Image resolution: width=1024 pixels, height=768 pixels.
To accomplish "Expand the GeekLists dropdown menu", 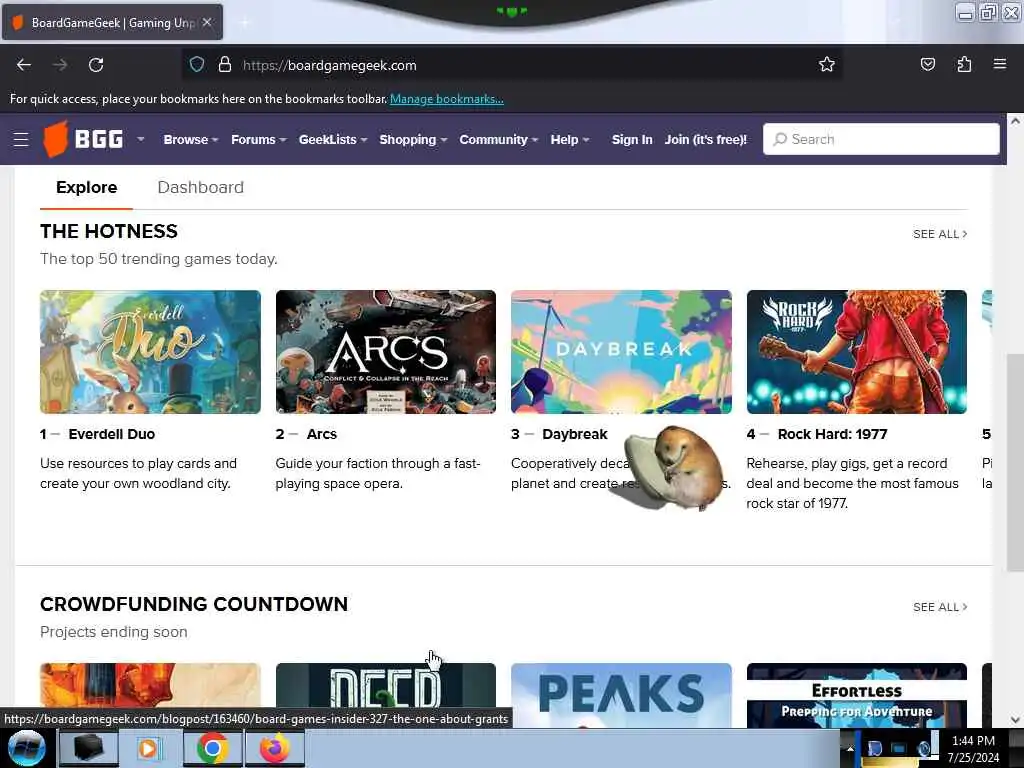I will [x=333, y=139].
